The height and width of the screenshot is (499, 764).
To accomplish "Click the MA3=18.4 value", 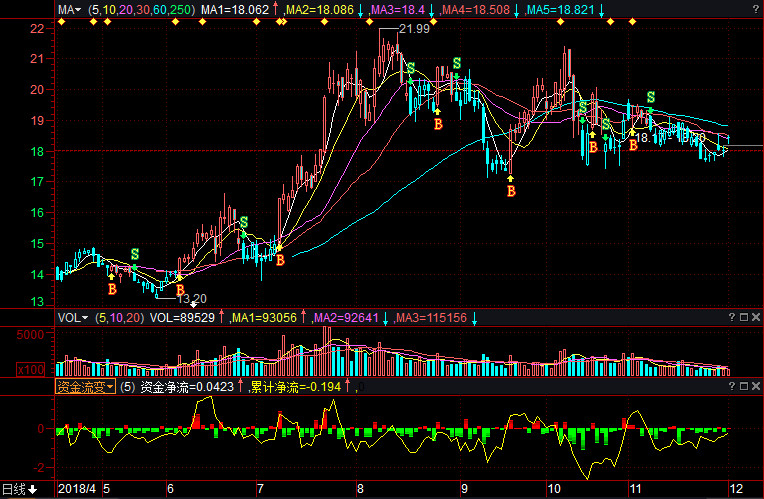I will 398,10.
